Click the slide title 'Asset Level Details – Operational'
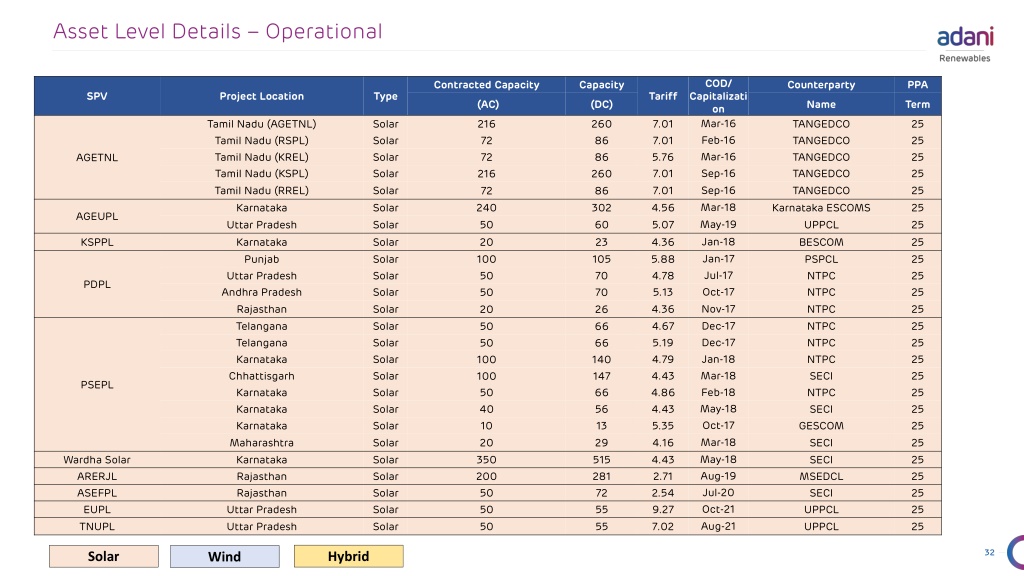1024x576 pixels. pos(217,31)
